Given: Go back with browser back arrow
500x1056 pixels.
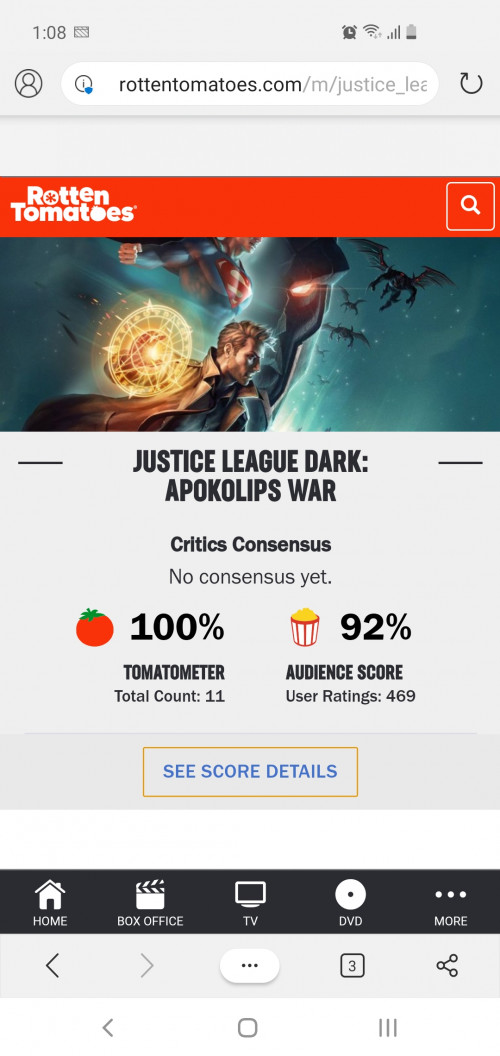Looking at the screenshot, I should tap(53, 966).
